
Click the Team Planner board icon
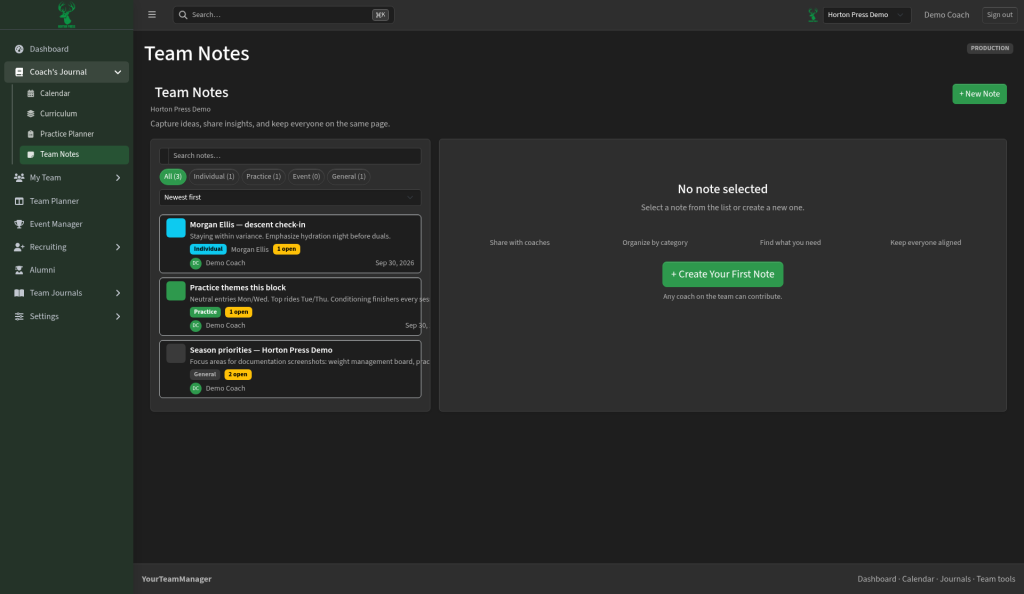(x=19, y=201)
